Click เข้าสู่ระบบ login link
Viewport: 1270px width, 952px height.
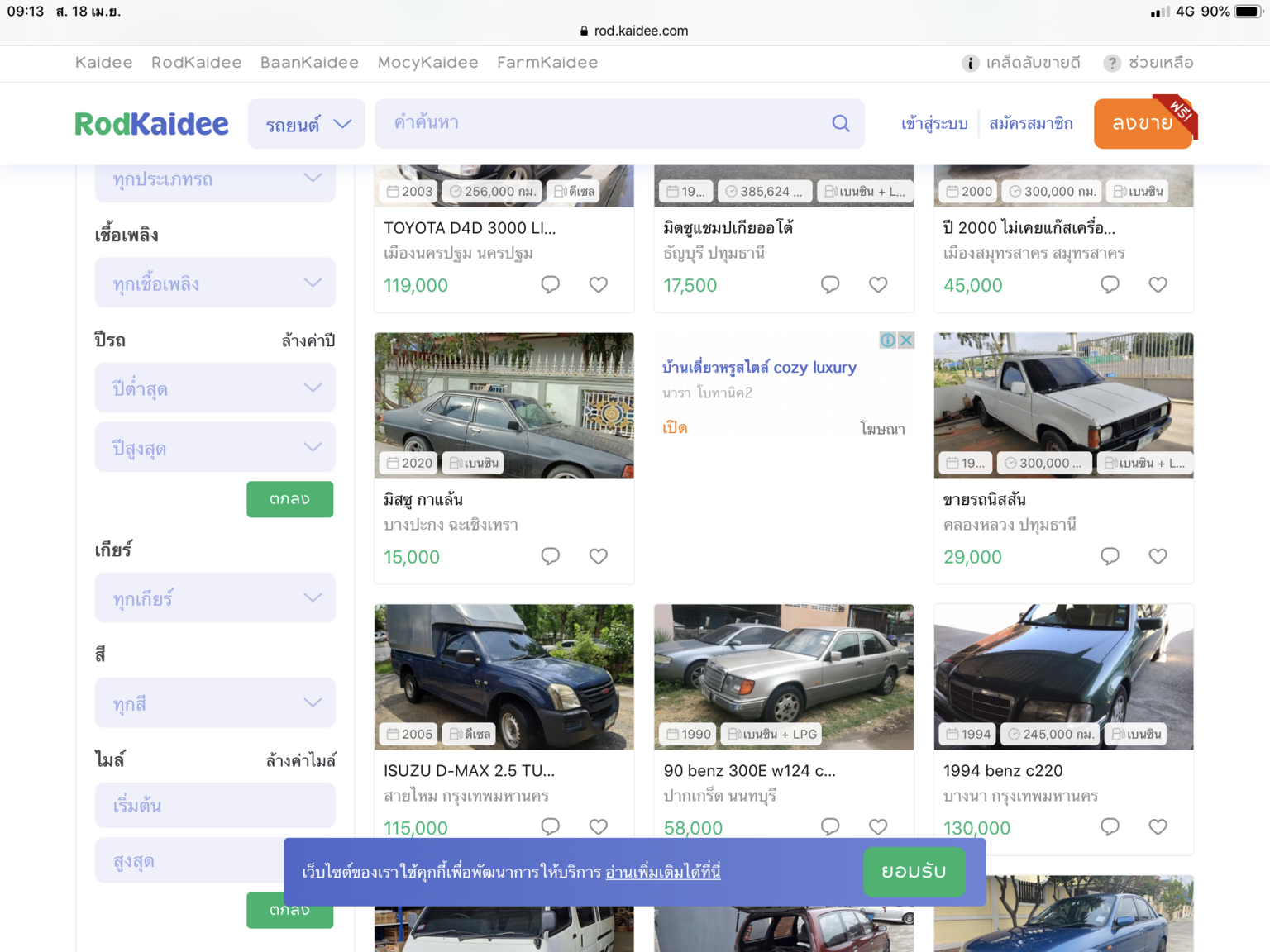(934, 123)
